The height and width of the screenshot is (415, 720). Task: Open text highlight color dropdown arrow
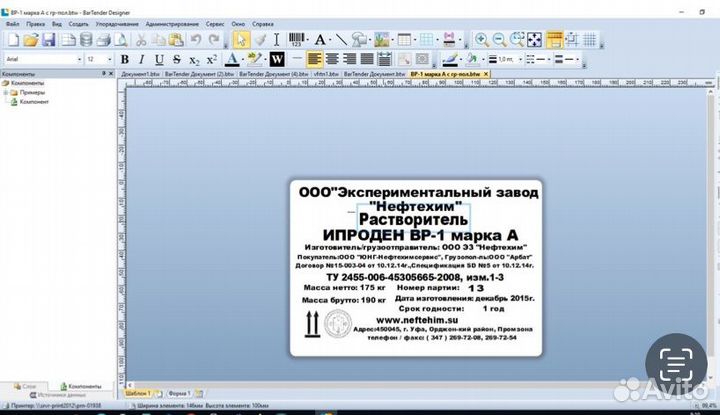[266, 59]
